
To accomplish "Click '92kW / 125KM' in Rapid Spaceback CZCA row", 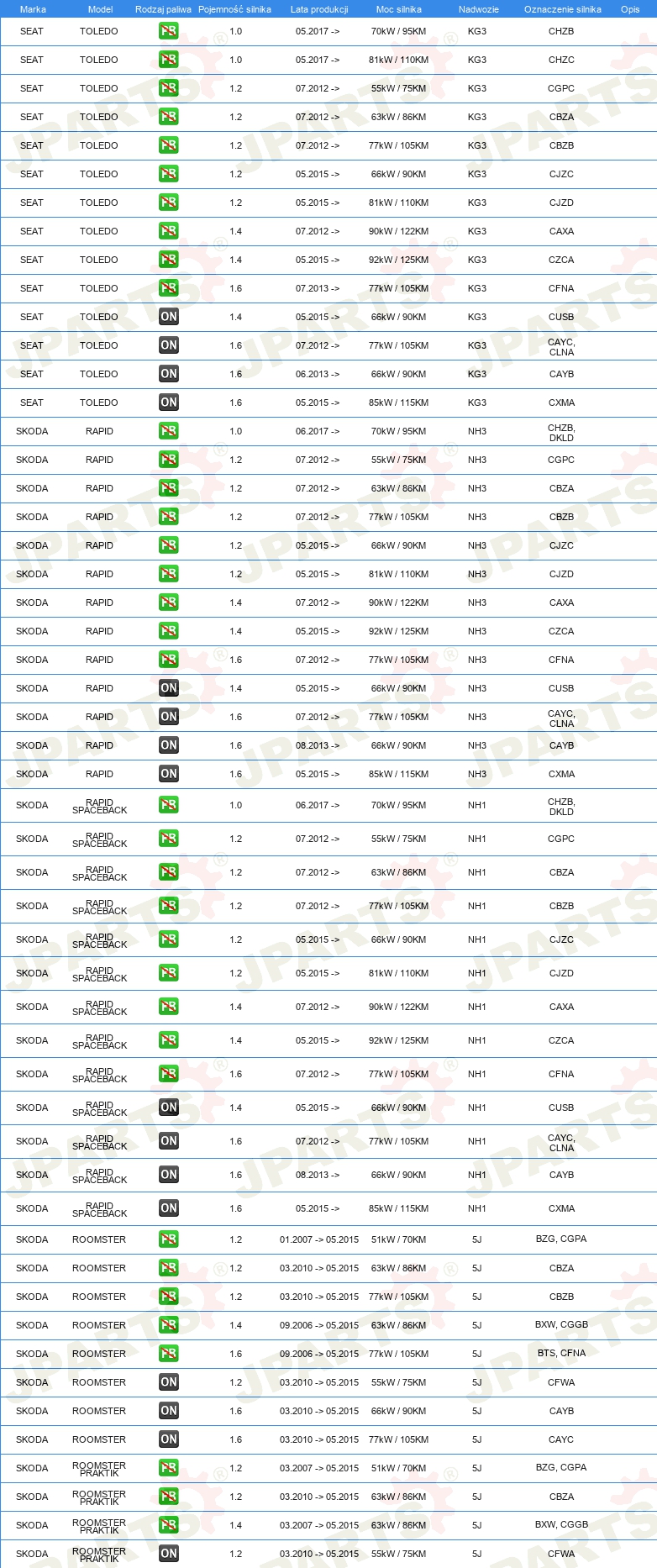I will (399, 1040).
